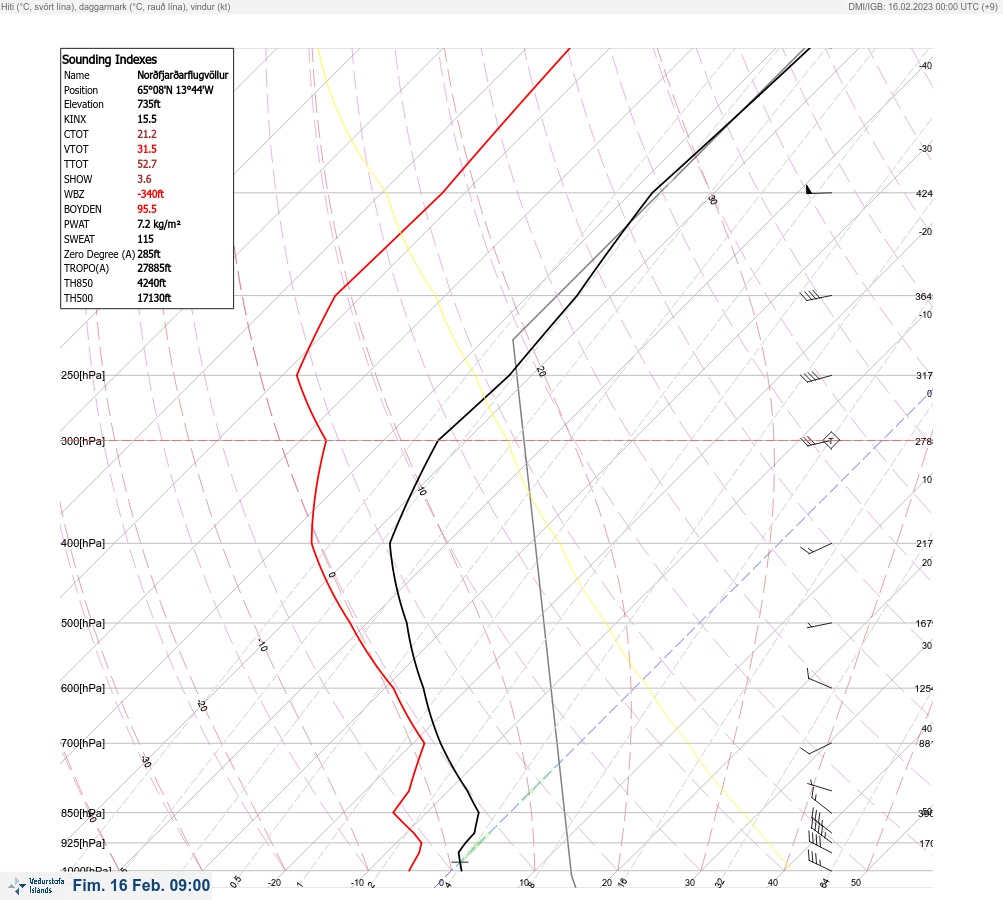Click the 'Sounding Indexes' heading
This screenshot has height=900, width=1003.
pyautogui.click(x=109, y=59)
